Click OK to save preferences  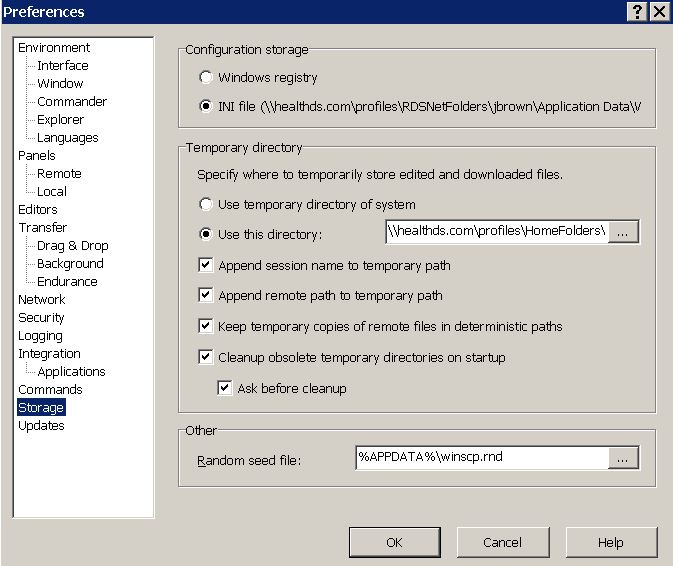click(394, 542)
